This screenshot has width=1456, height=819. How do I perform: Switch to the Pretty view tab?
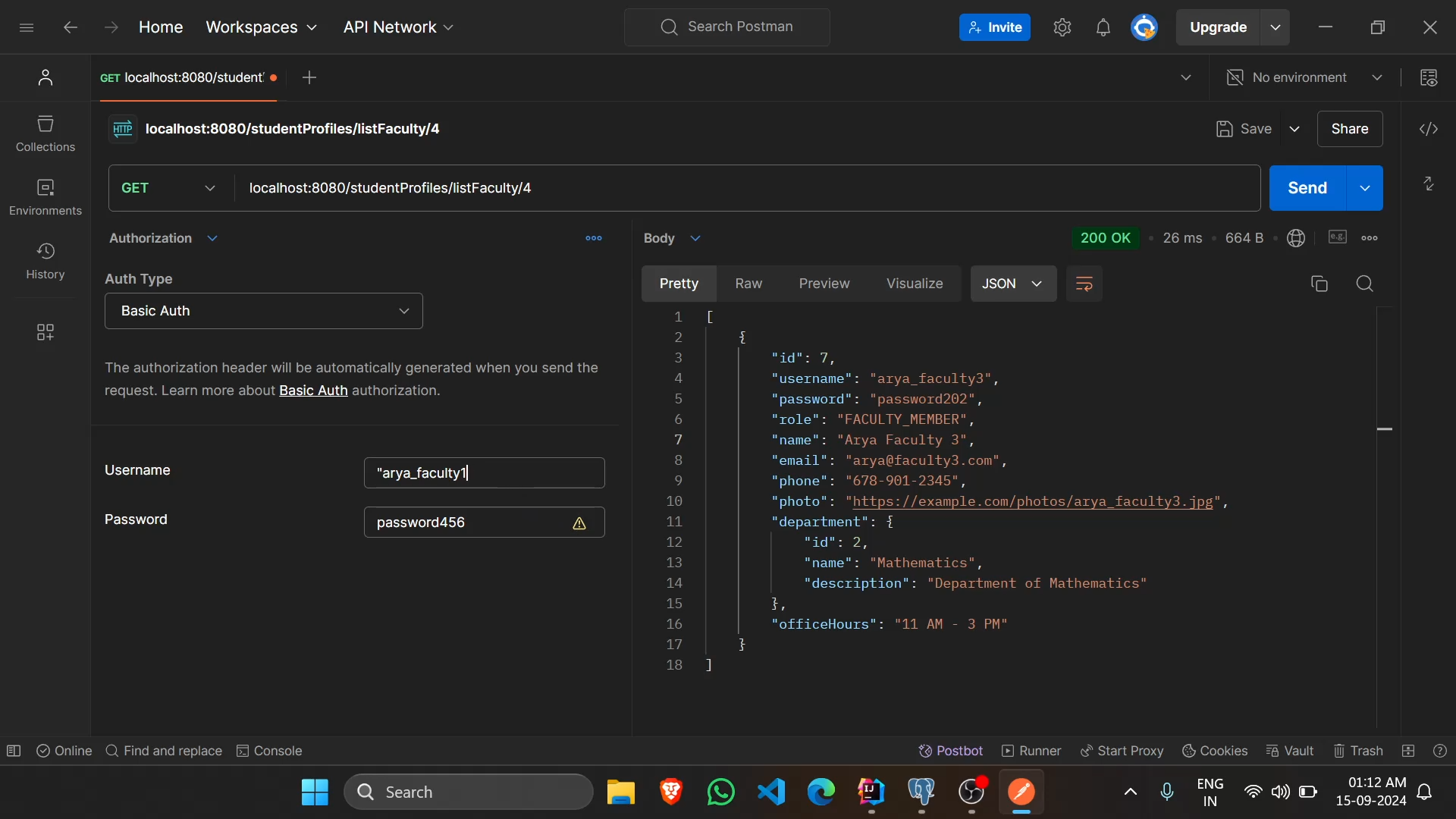[679, 284]
